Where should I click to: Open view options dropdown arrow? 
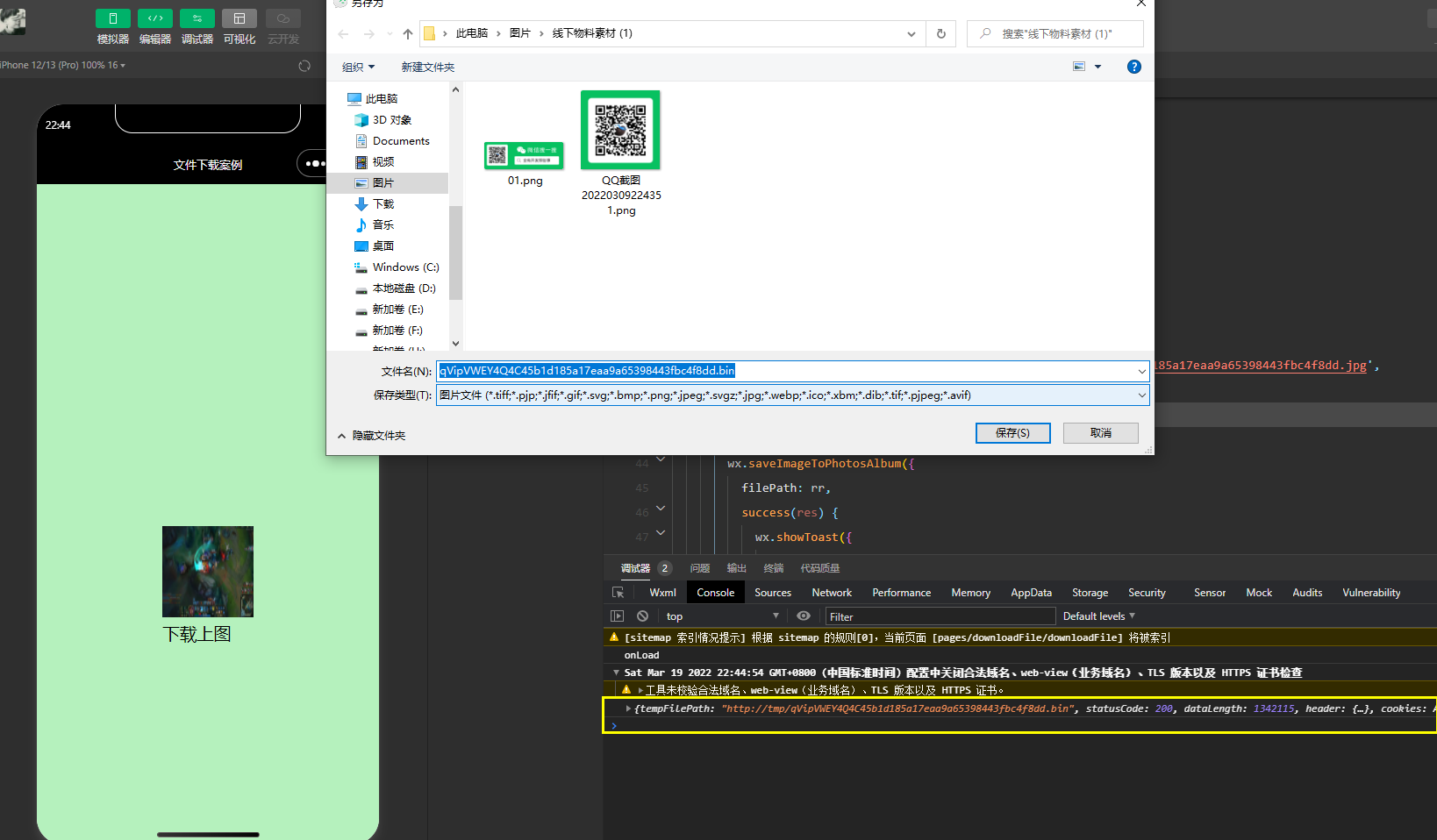[x=1097, y=67]
